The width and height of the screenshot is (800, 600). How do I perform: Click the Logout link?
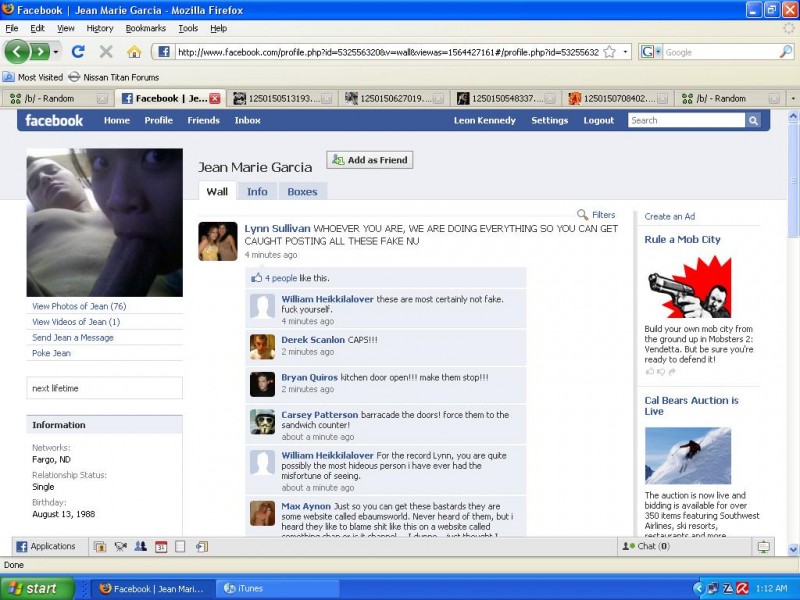coord(598,120)
